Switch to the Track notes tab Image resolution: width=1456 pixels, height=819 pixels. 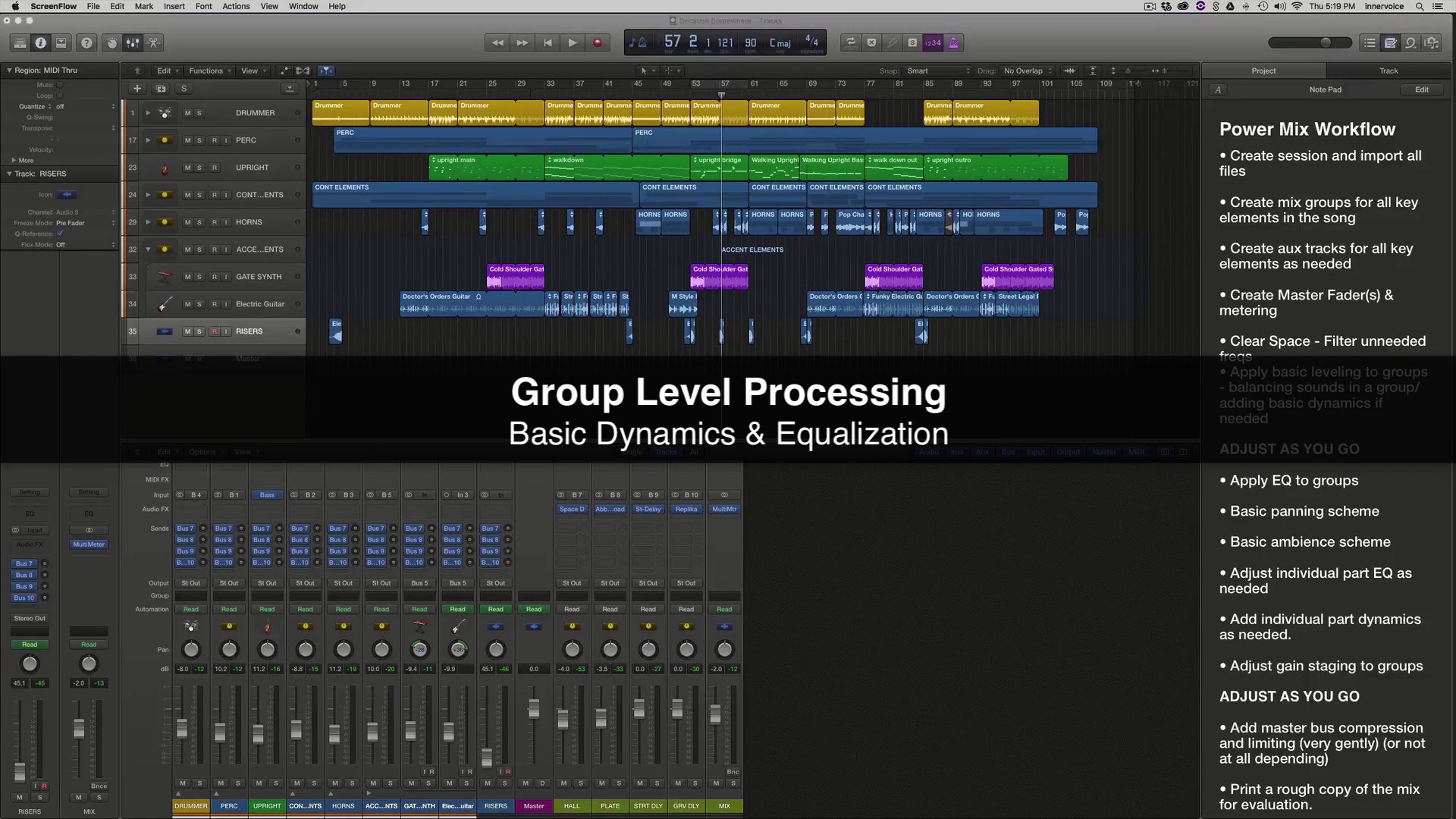(1389, 71)
